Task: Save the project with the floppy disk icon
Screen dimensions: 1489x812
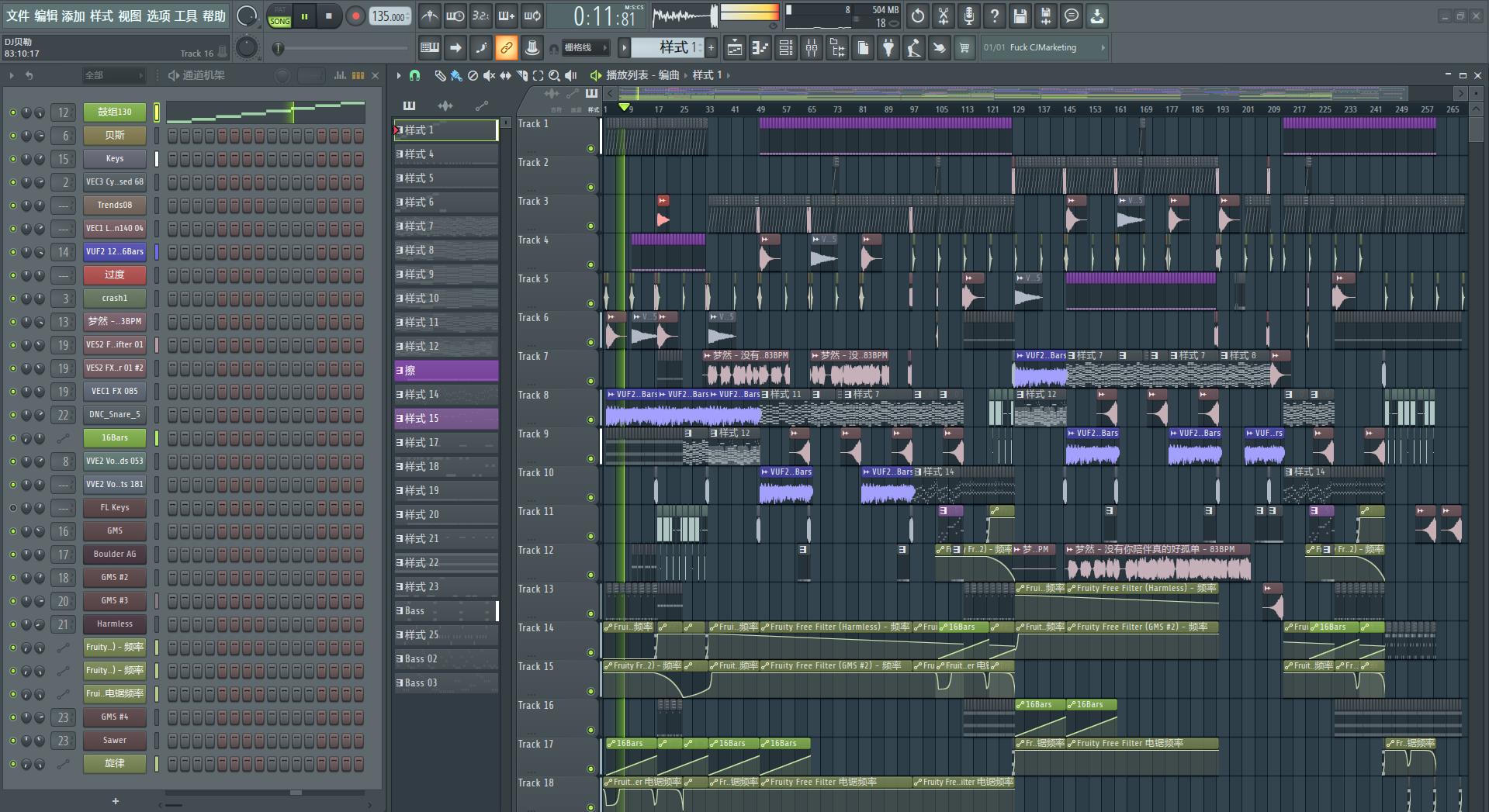Action: click(x=1020, y=16)
